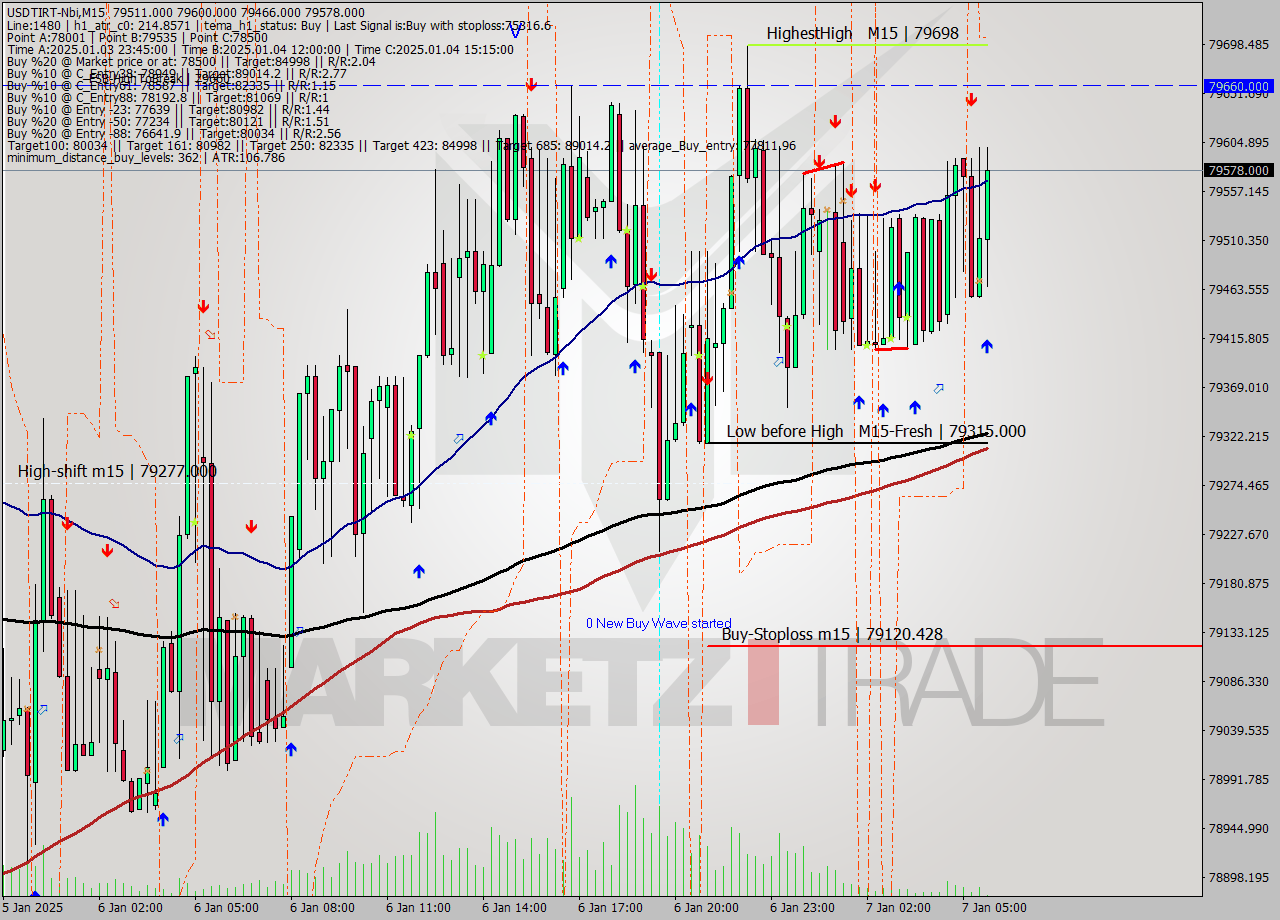The image size is (1280, 920).
Task: Click the 6 Jan 11:00 time label
Action: [x=418, y=908]
